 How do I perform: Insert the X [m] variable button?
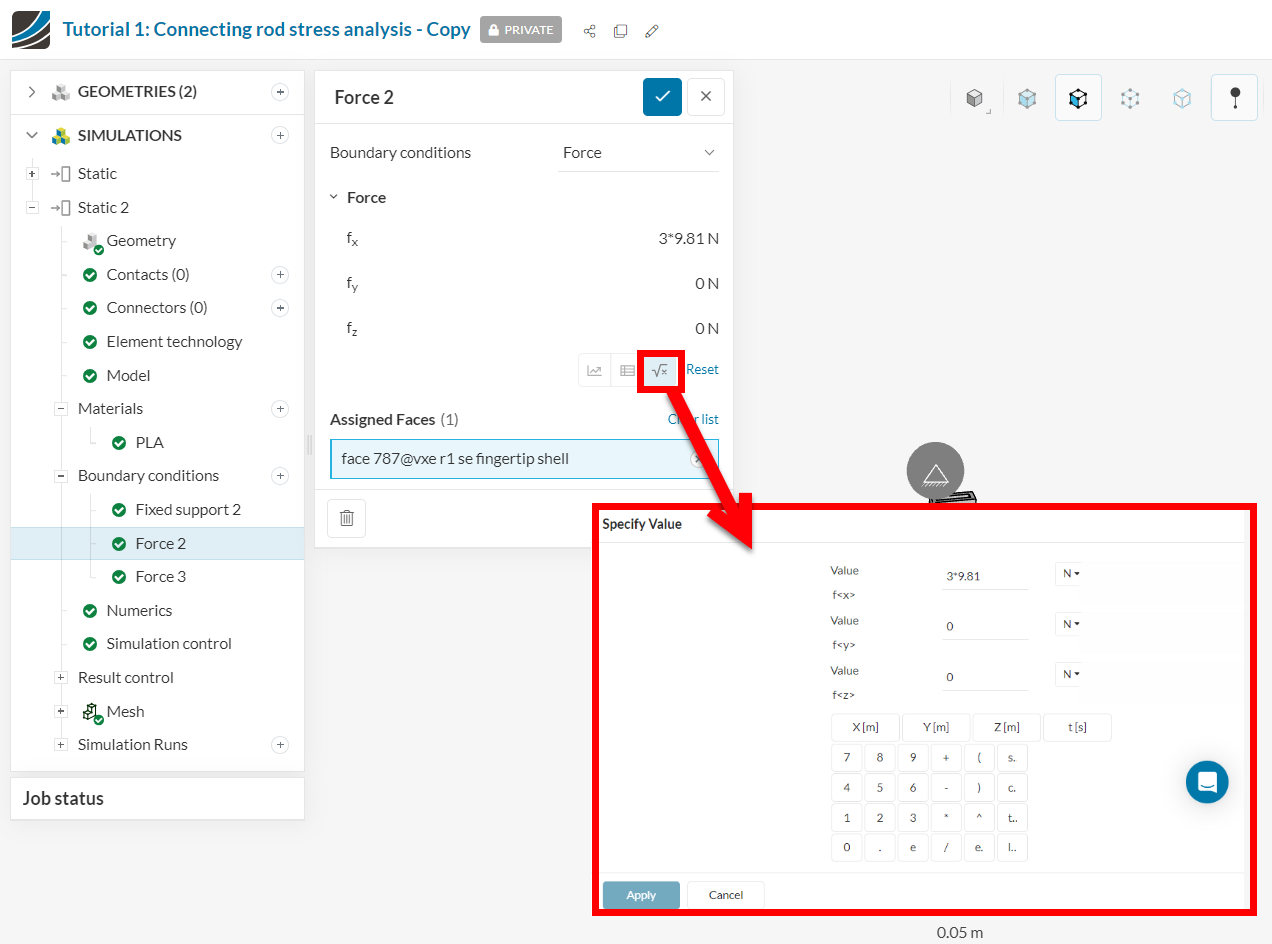(x=866, y=728)
